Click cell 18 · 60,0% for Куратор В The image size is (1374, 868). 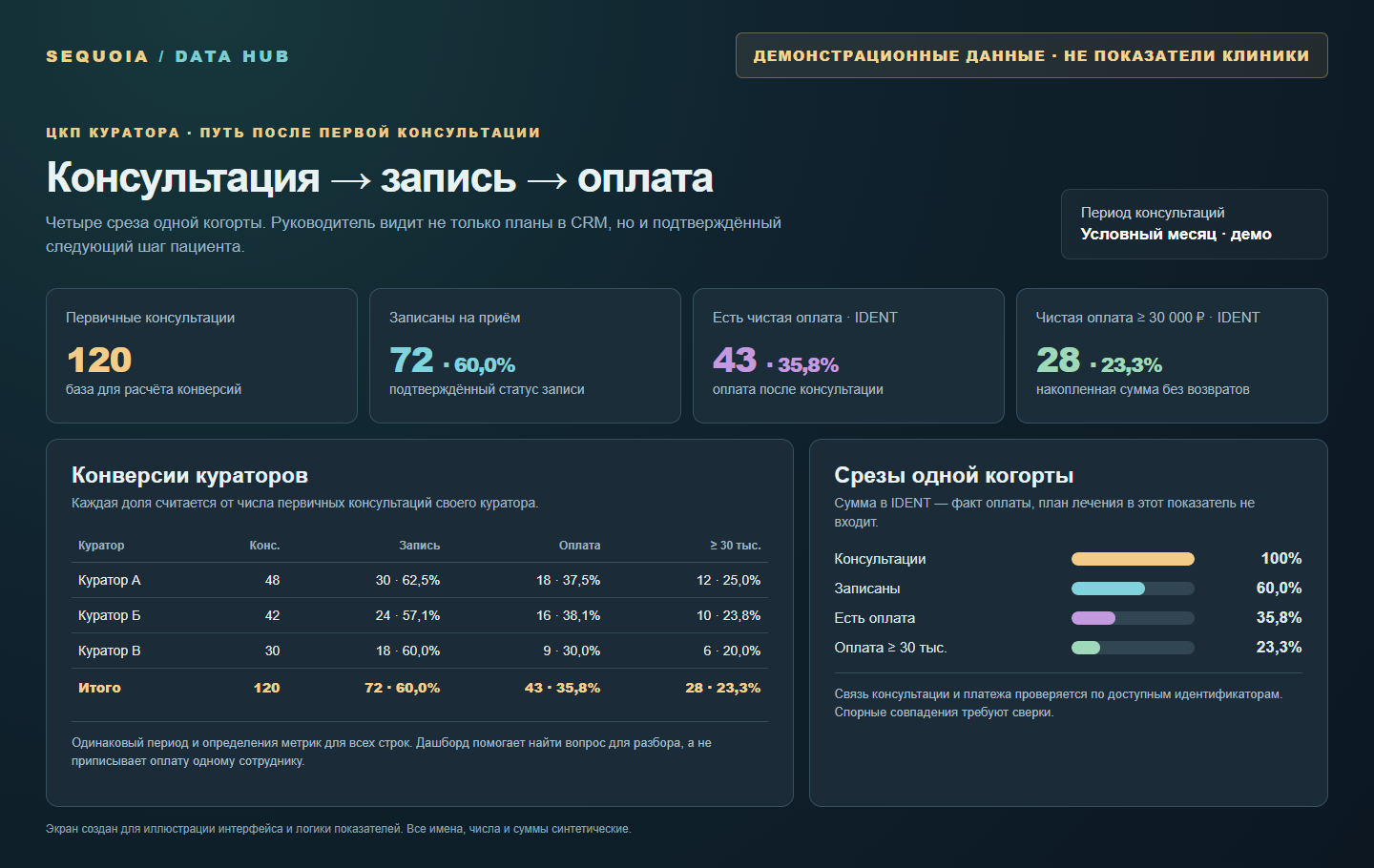click(407, 651)
